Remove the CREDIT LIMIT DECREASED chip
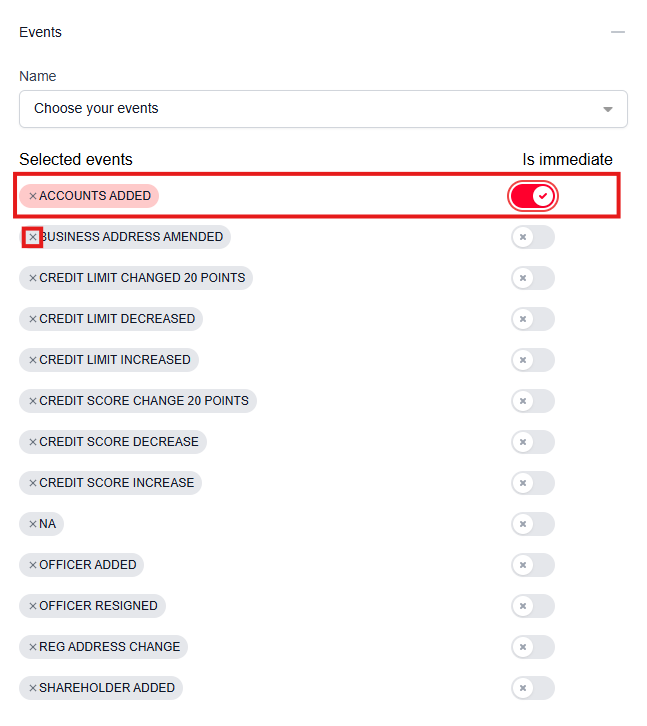Viewport: 647px width, 726px height. coord(32,319)
